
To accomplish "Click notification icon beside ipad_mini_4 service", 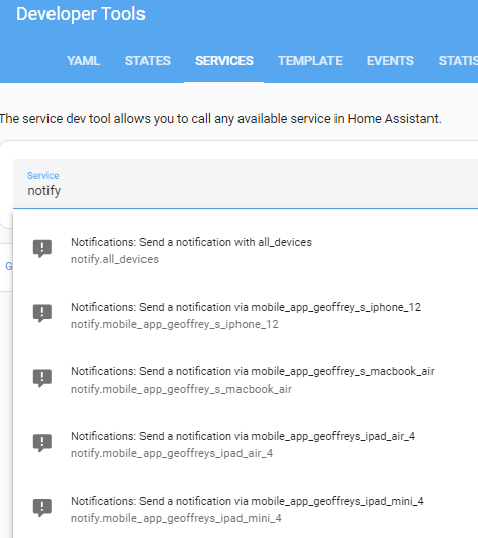I will 42,508.
